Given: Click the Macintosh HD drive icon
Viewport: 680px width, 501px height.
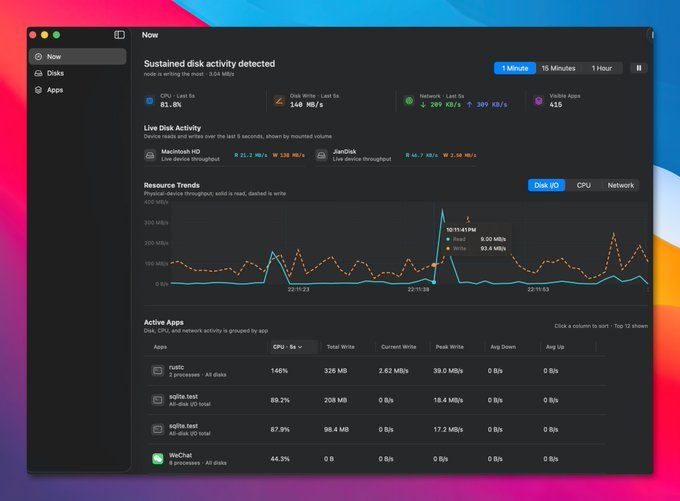Looking at the screenshot, I should pos(150,155).
